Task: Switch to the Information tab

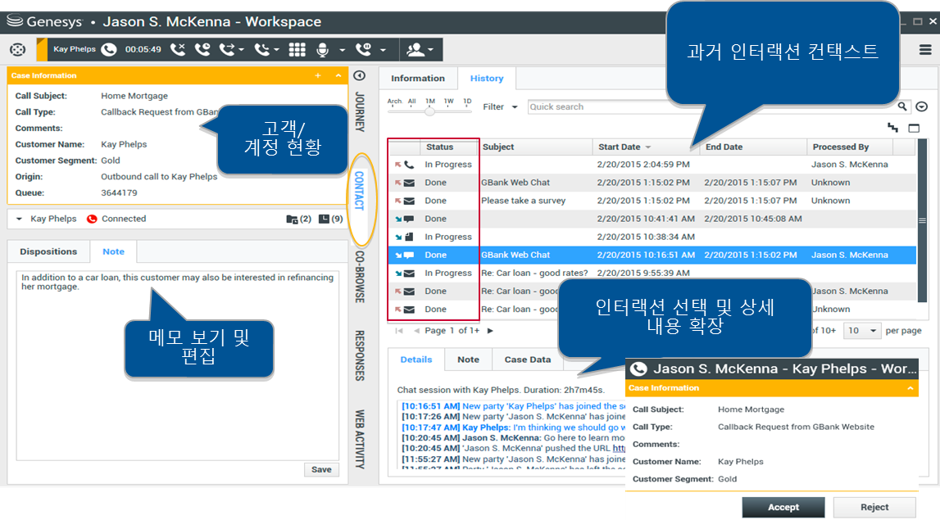Action: pos(417,78)
